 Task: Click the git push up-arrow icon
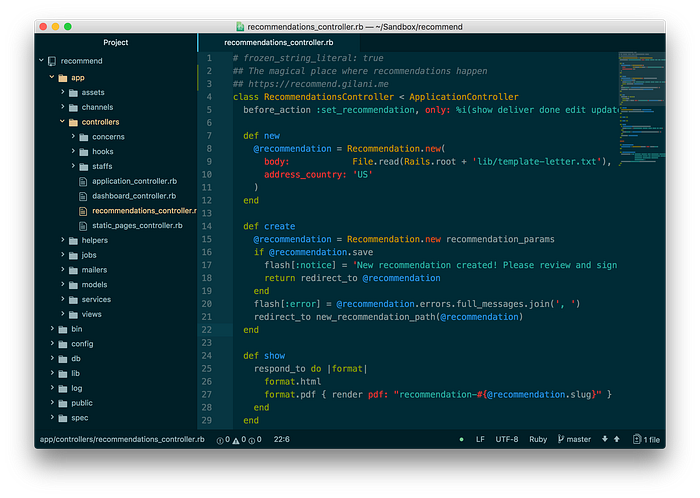(617, 439)
